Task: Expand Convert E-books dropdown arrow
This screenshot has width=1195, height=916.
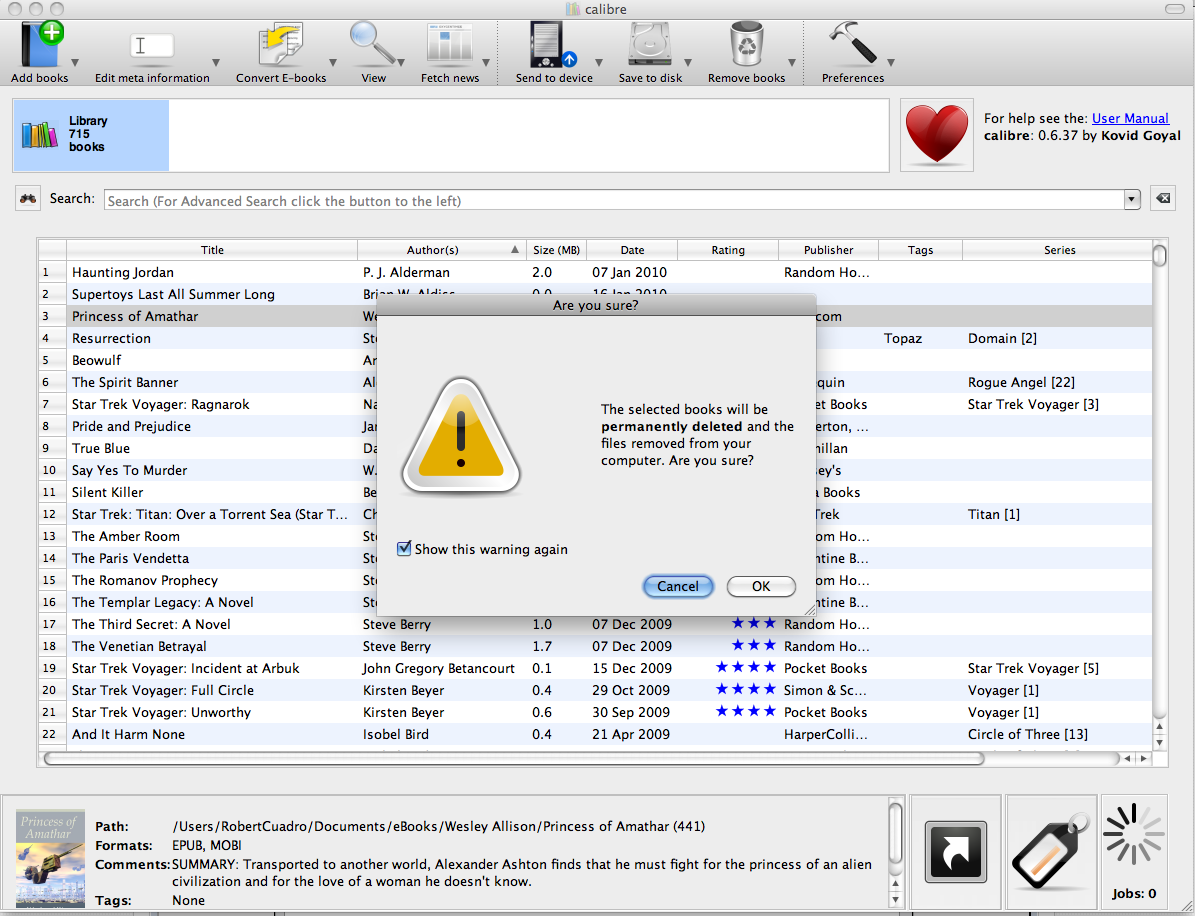Action: click(x=332, y=63)
